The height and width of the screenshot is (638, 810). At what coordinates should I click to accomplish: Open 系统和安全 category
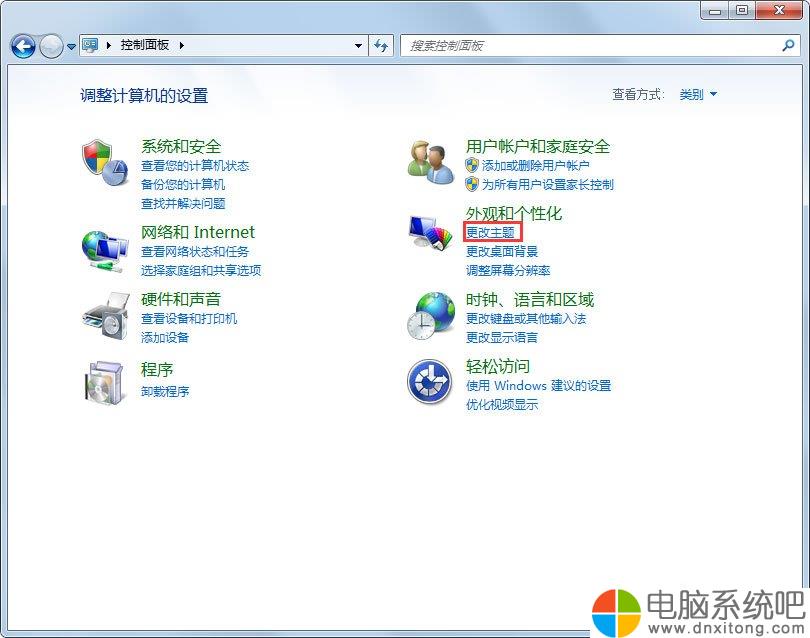click(181, 146)
